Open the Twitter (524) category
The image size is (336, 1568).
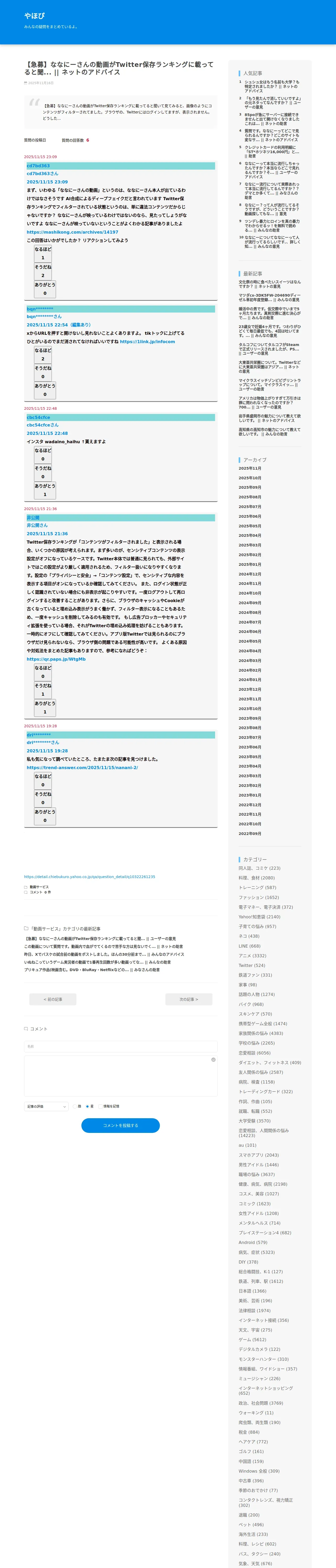click(x=252, y=965)
